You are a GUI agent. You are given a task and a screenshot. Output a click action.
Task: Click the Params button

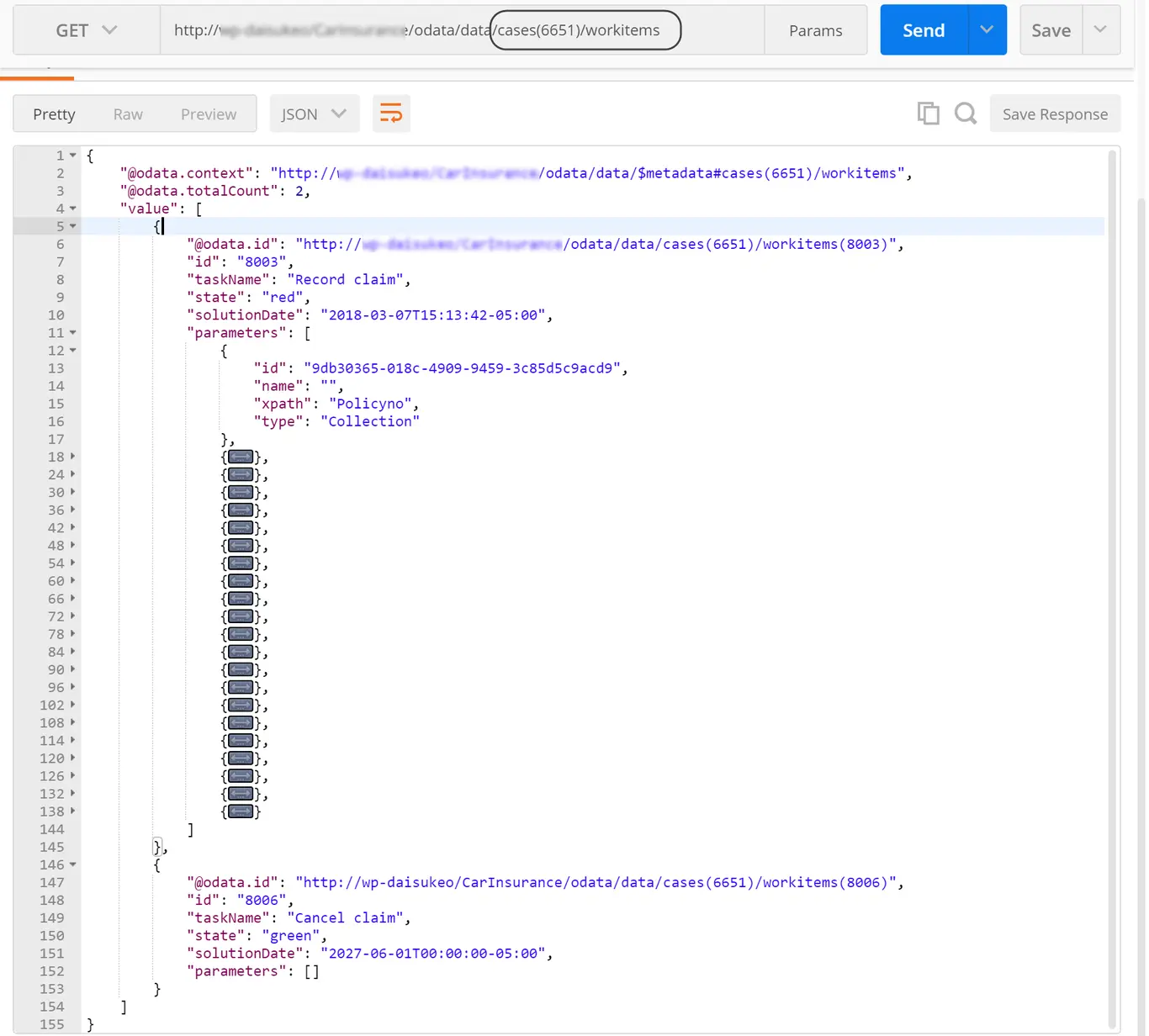click(815, 30)
